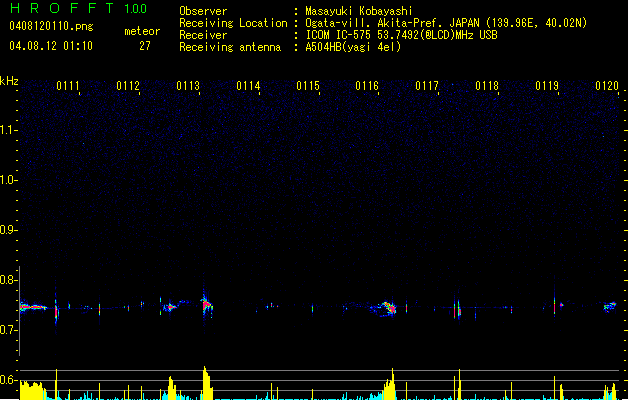Screen dimensions: 629x400
Task: Click the 1.1 frequency axis label
Action: 8,130
